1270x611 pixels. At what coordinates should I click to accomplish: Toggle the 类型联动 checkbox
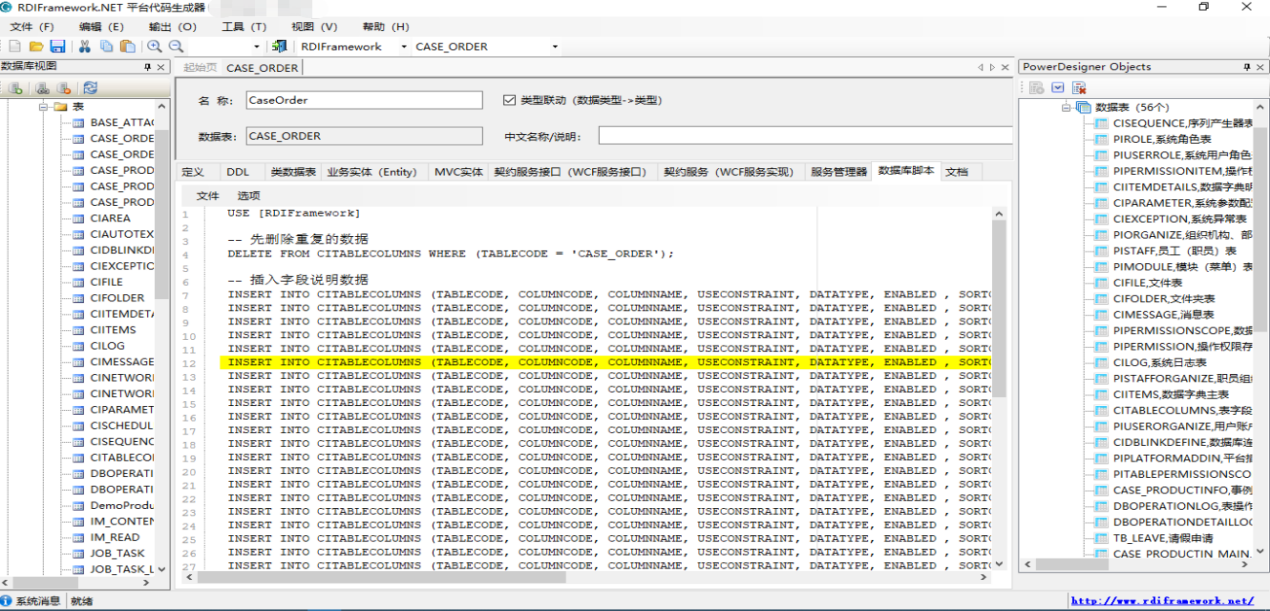[x=508, y=100]
